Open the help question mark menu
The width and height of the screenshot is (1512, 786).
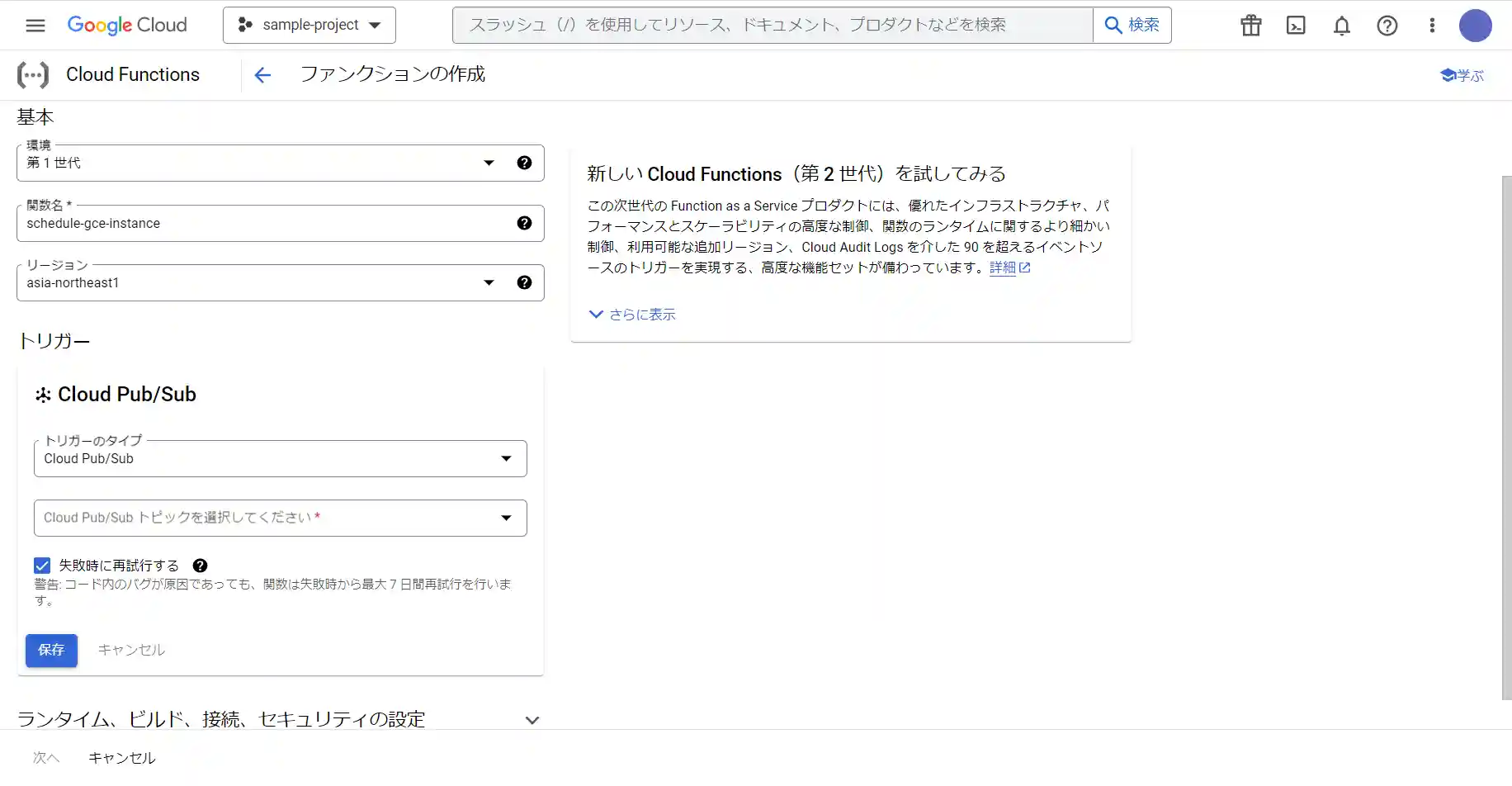point(1387,26)
